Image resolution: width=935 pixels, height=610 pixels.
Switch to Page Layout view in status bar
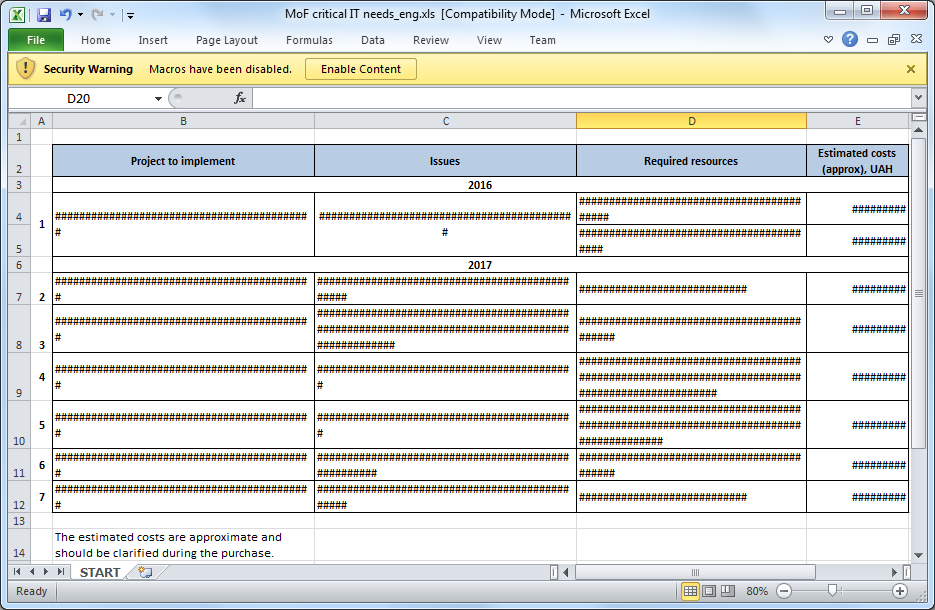tap(709, 591)
